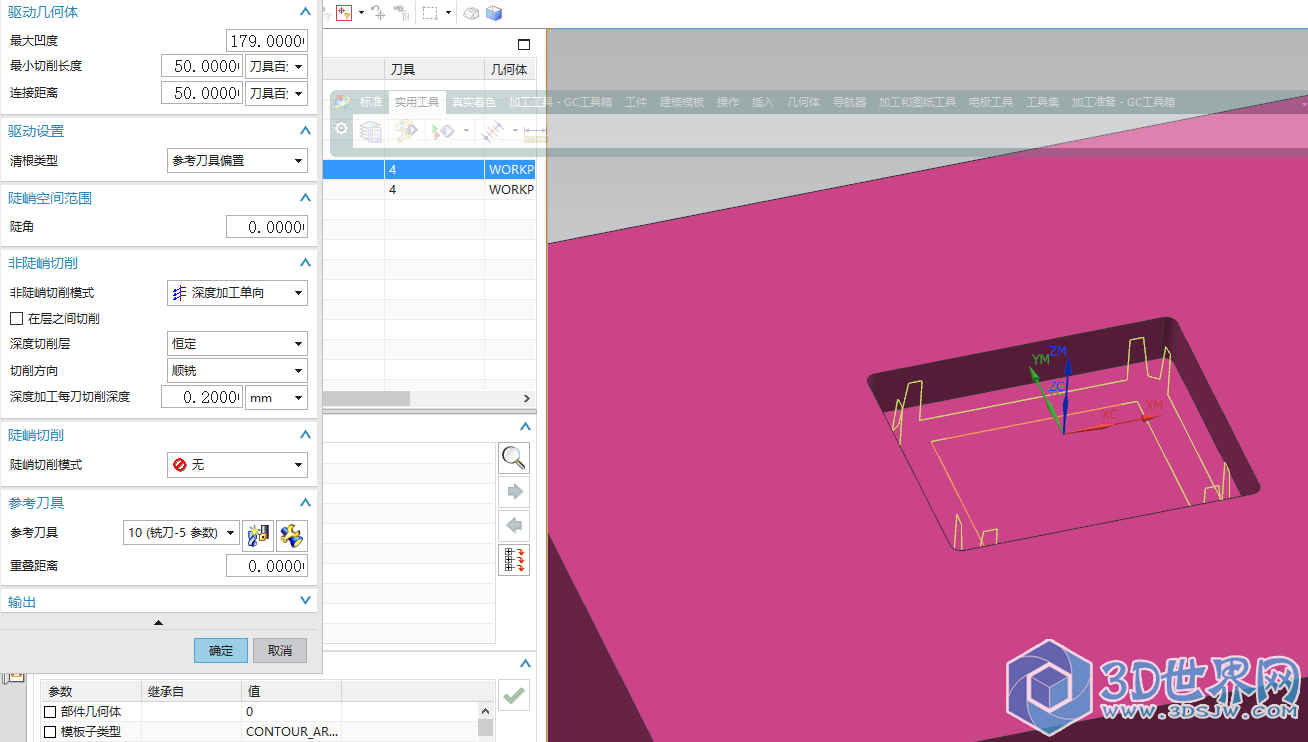Viewport: 1308px width, 742px height.
Task: Collapse the 参考刀具 section
Action: tap(305, 503)
